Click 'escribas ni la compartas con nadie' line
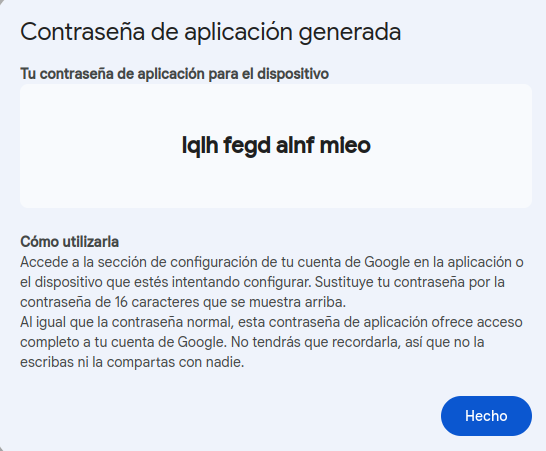546x451 pixels. click(132, 362)
